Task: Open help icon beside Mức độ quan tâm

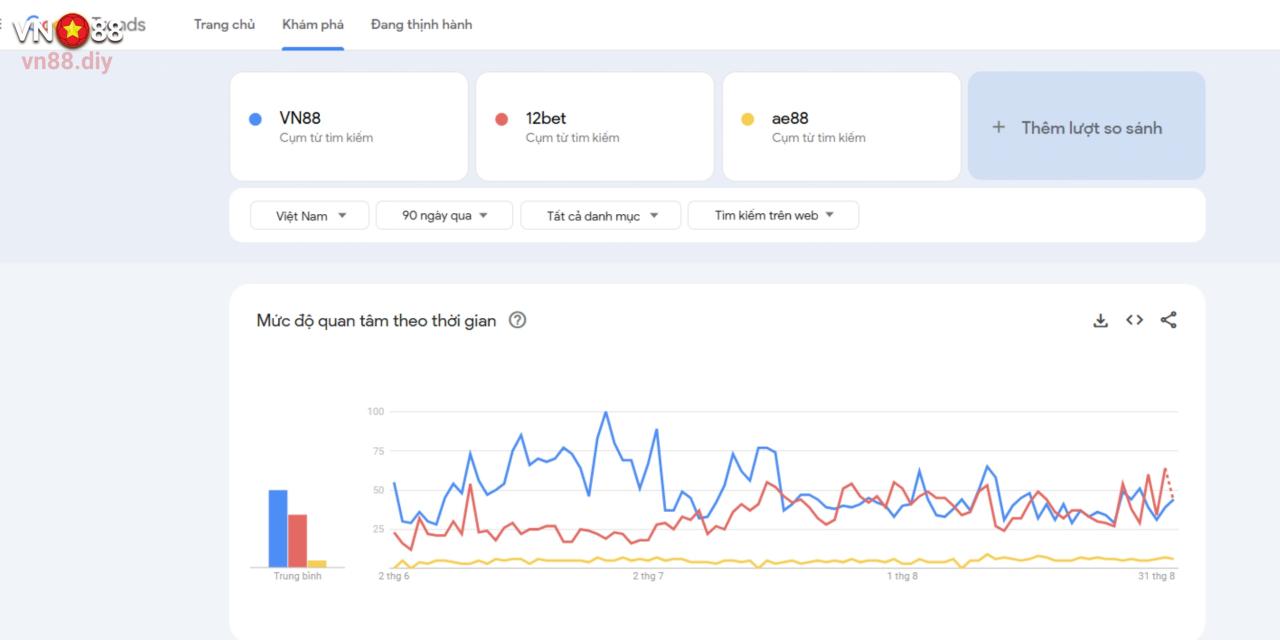Action: click(517, 320)
